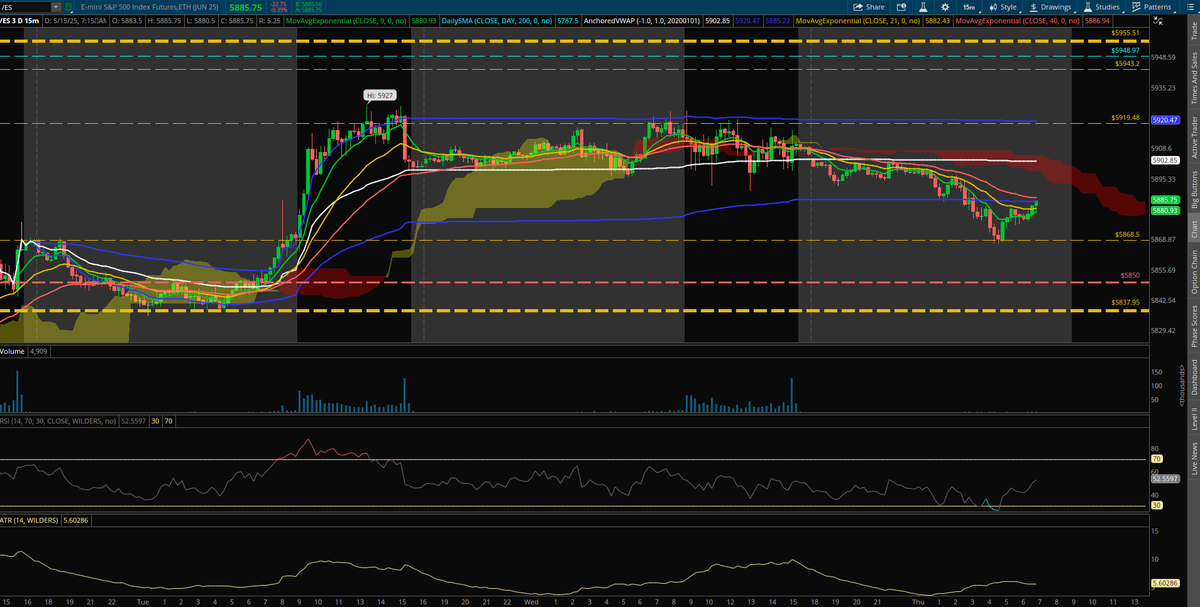This screenshot has width=1200, height=607.
Task: Click the $5837.95 price level label
Action: pos(1127,302)
